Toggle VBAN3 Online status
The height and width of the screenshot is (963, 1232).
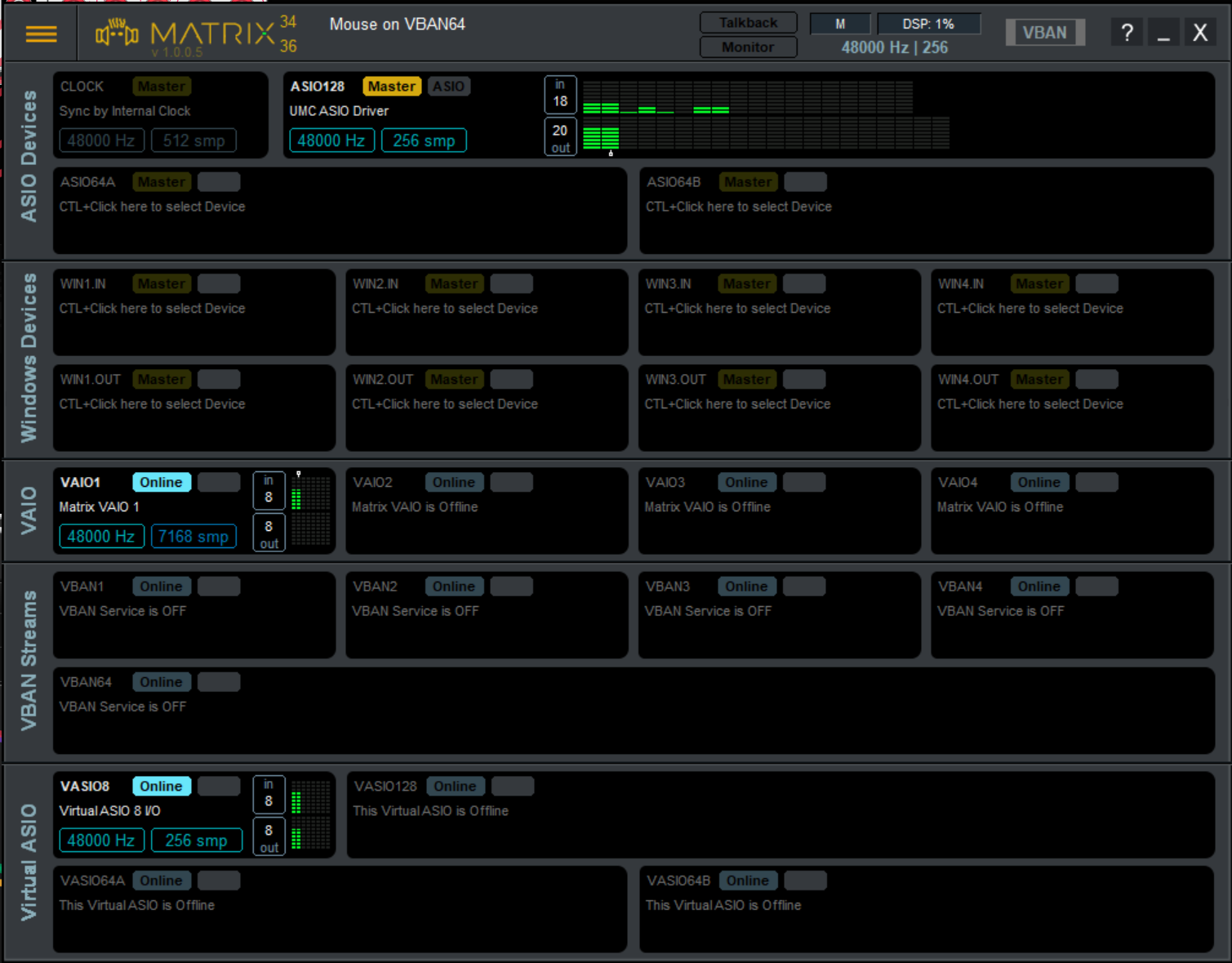[747, 586]
